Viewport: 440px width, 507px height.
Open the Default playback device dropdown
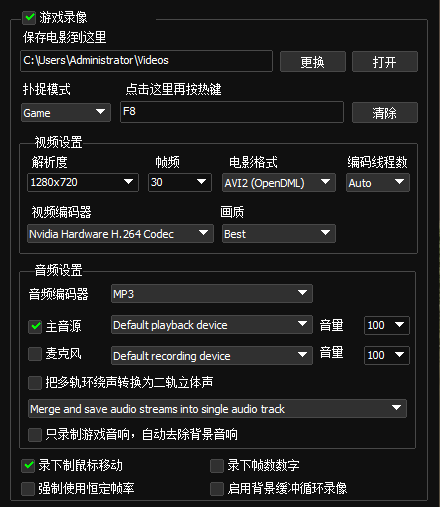(x=212, y=325)
